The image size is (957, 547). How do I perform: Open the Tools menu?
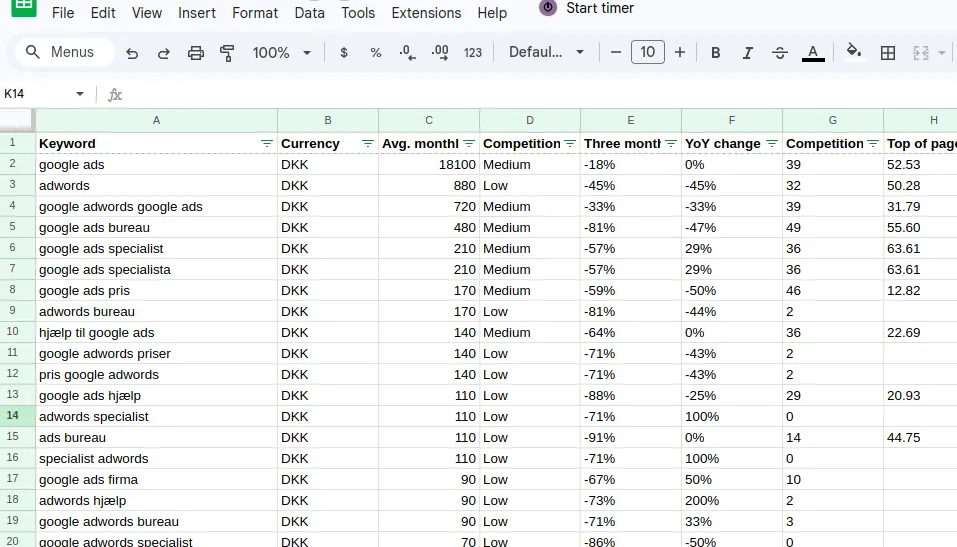click(358, 13)
